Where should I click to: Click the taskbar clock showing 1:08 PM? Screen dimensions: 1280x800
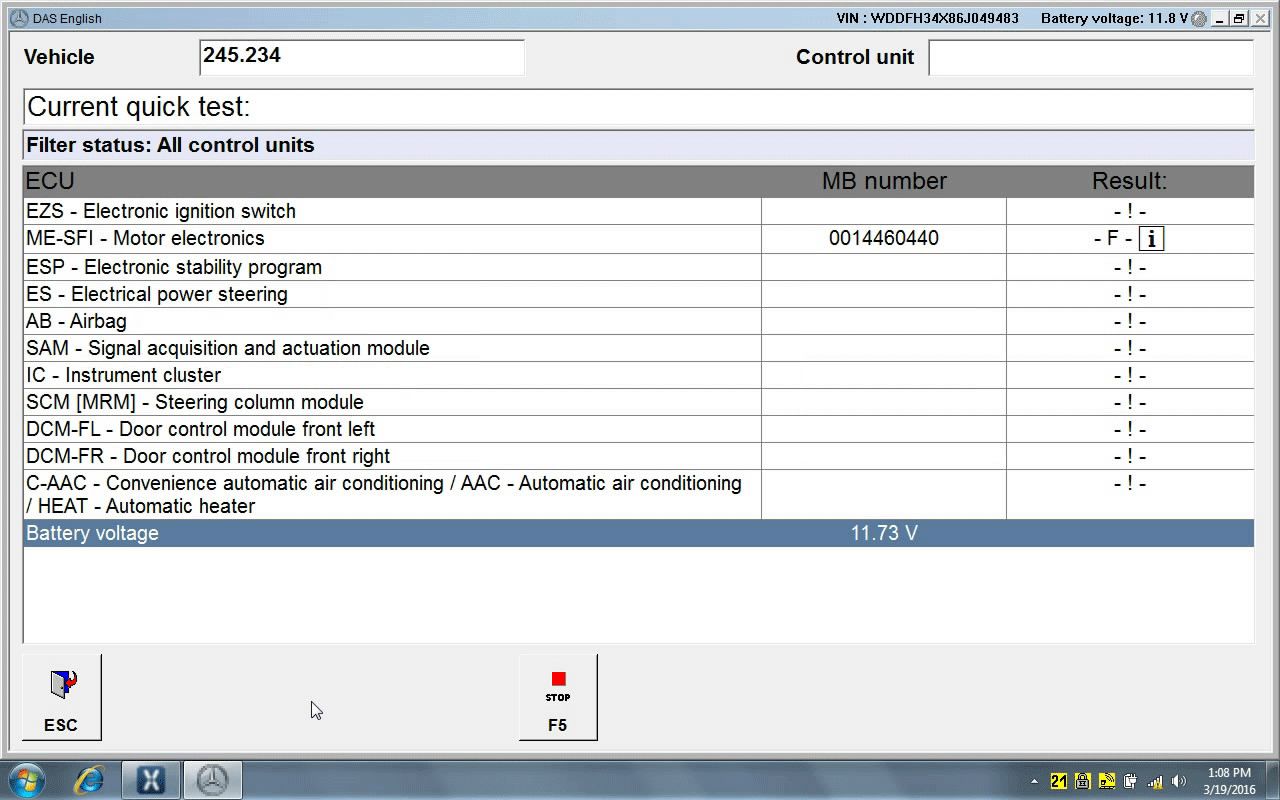click(1229, 780)
